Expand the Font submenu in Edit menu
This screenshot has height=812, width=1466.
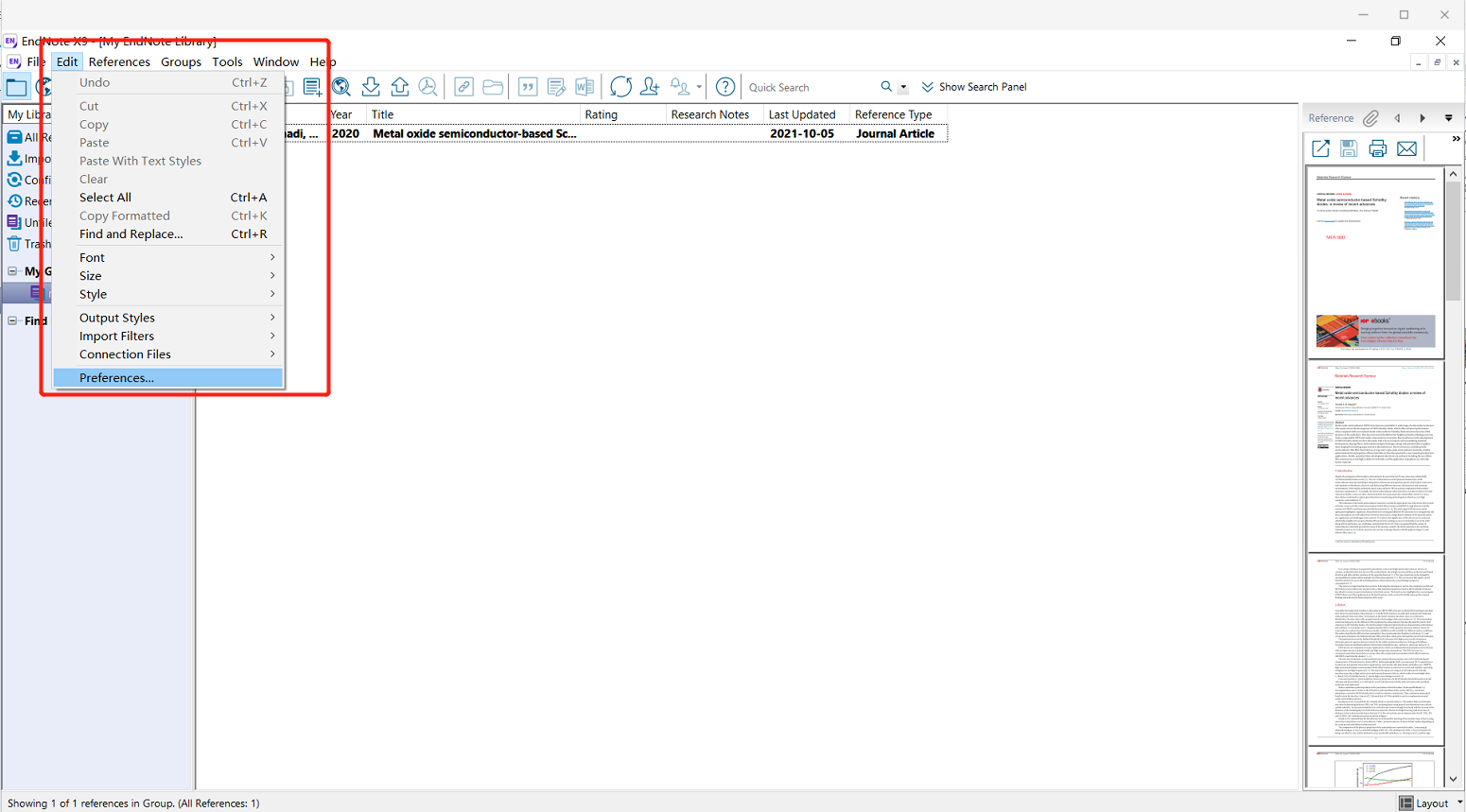click(x=92, y=257)
